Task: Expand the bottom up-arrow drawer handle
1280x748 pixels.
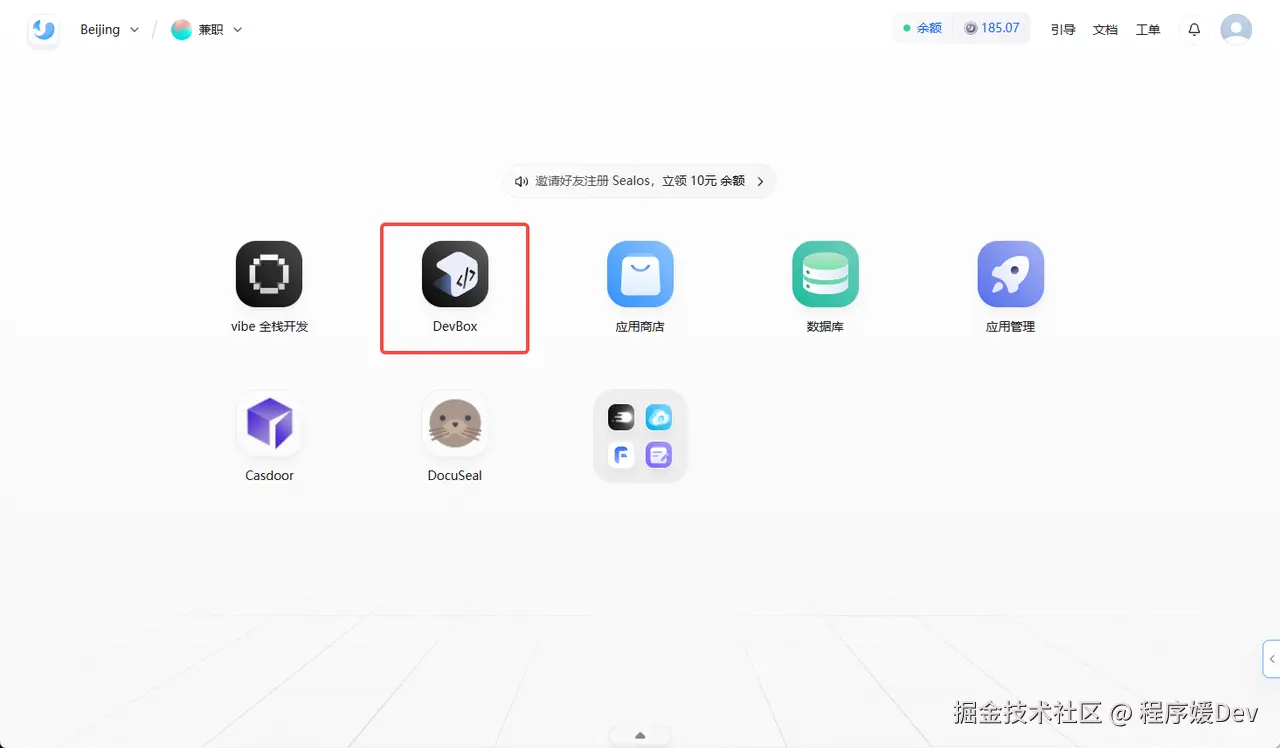Action: coord(640,736)
